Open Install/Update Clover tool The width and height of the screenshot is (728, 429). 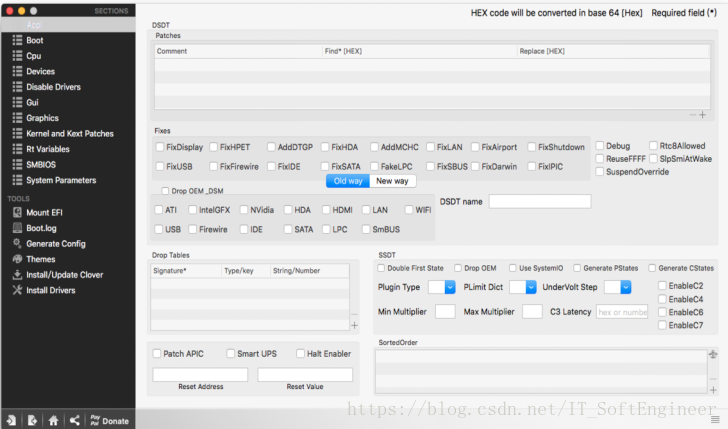65,275
